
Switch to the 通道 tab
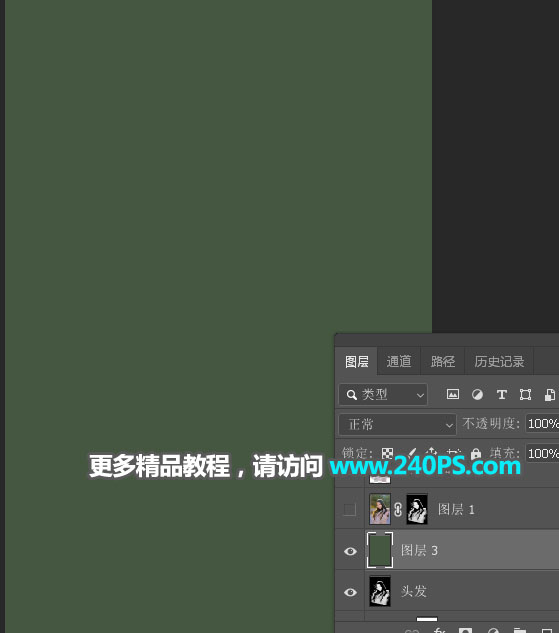pos(399,361)
